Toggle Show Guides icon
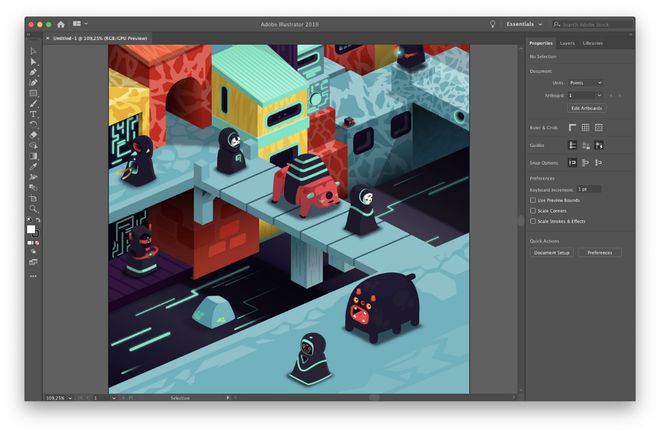 coord(572,145)
